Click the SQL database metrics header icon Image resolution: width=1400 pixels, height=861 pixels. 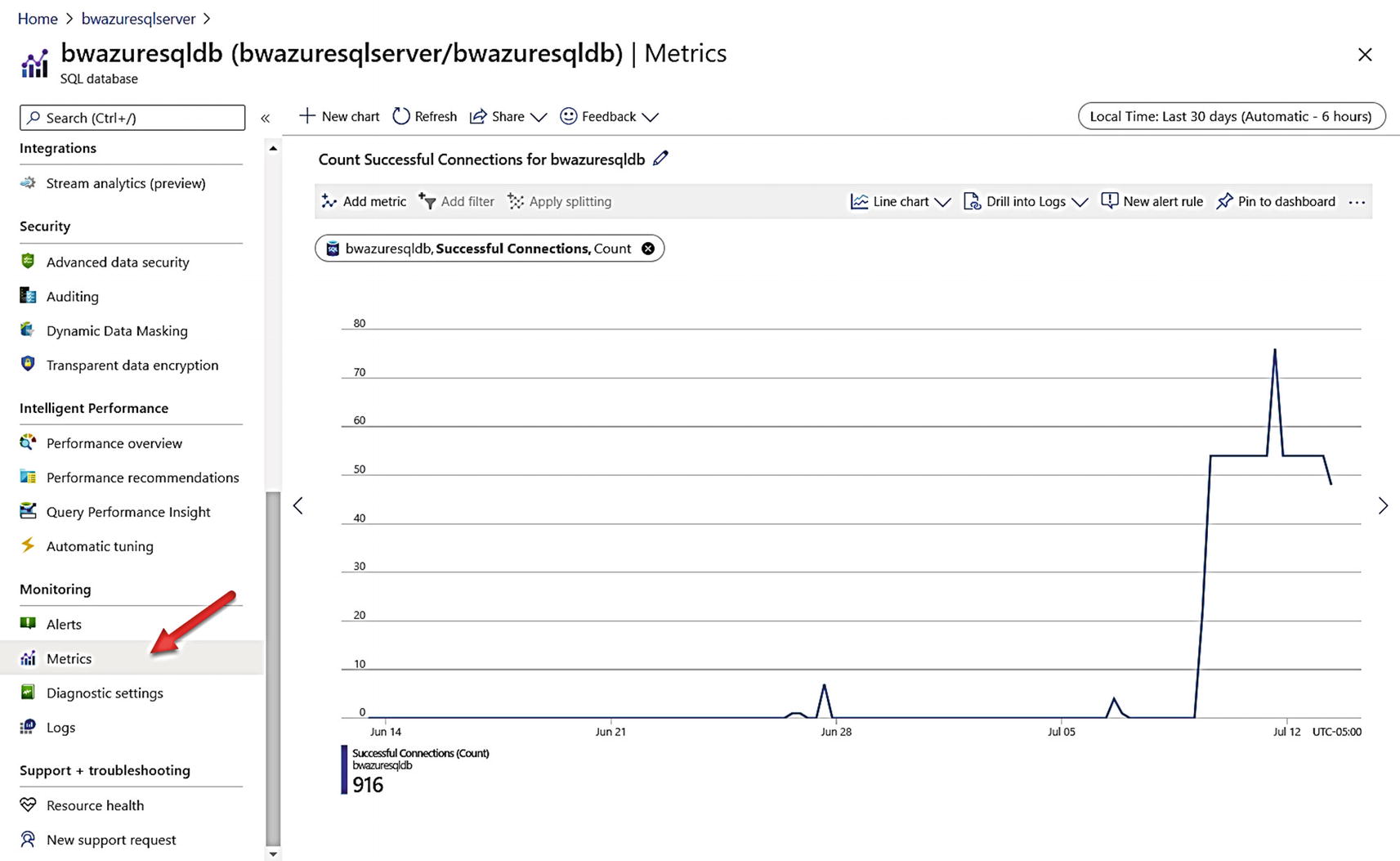tap(34, 64)
